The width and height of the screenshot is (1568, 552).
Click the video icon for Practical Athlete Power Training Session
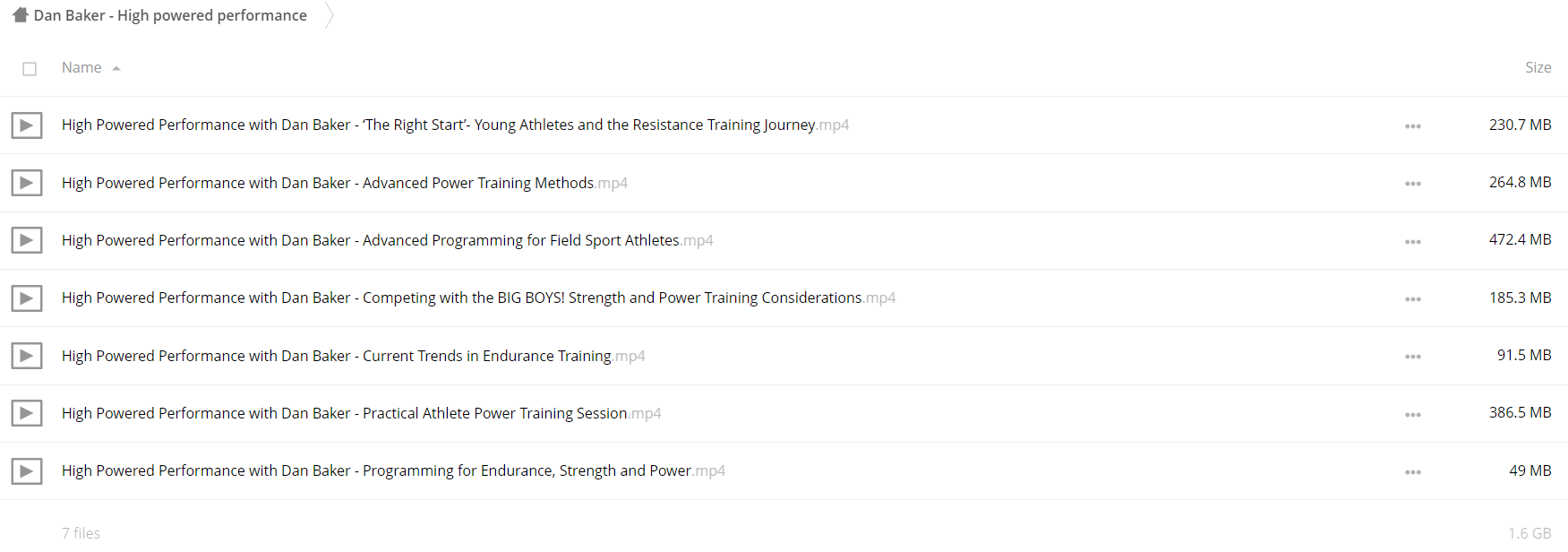tap(27, 413)
